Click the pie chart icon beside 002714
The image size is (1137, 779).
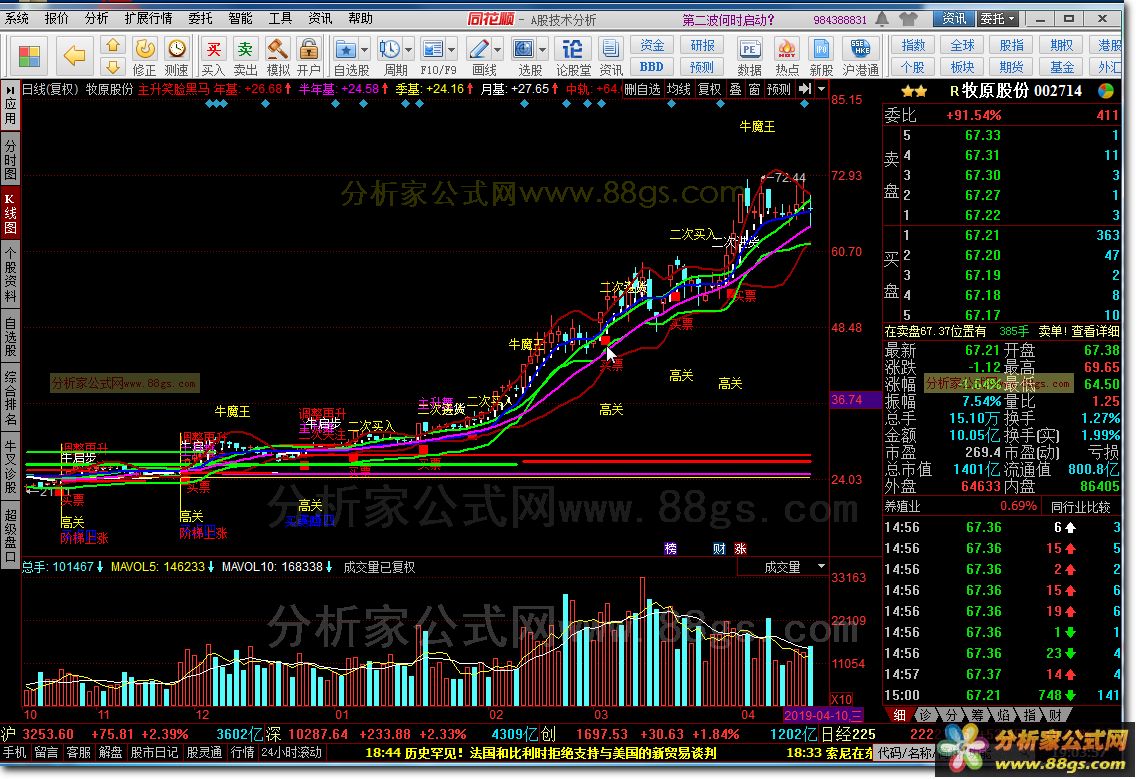(x=1106, y=91)
